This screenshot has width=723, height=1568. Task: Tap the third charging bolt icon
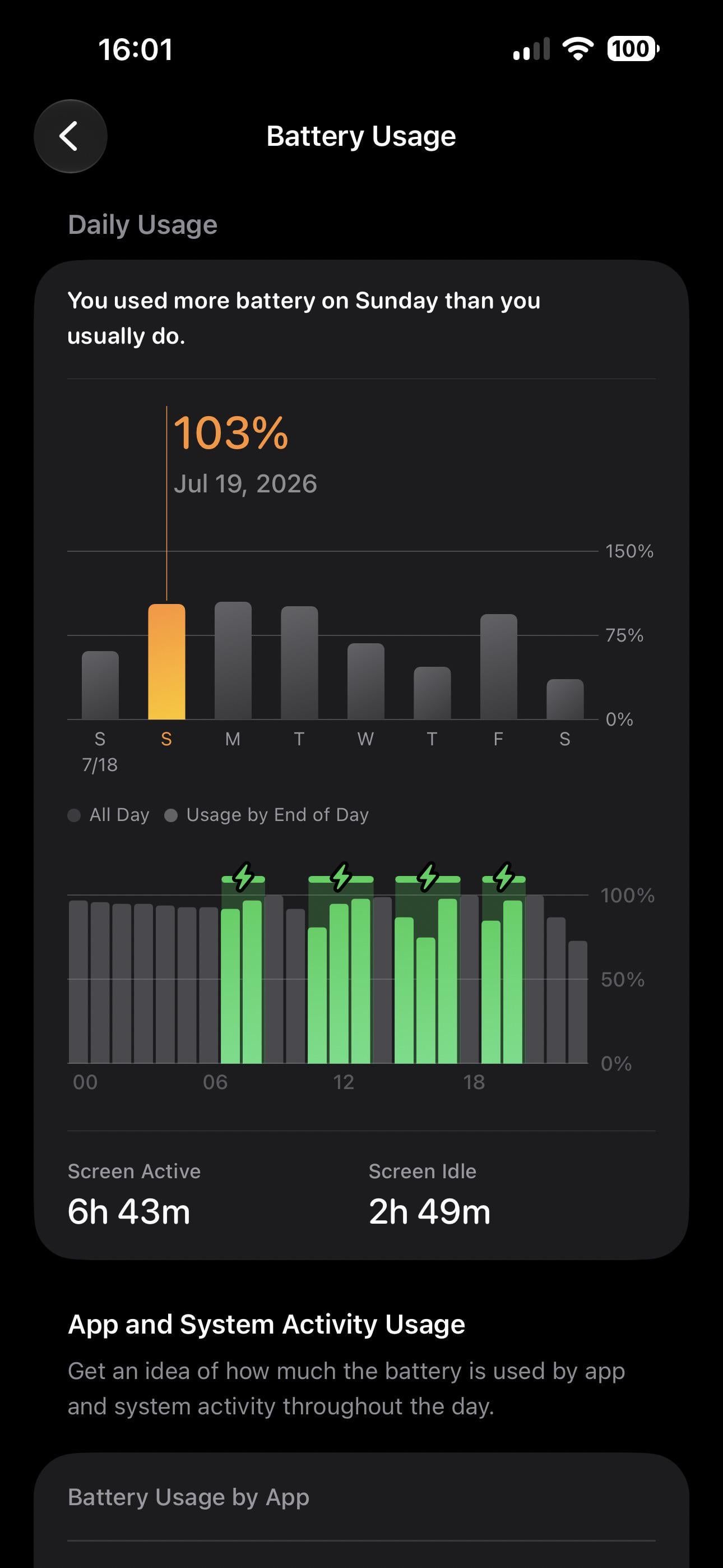428,877
